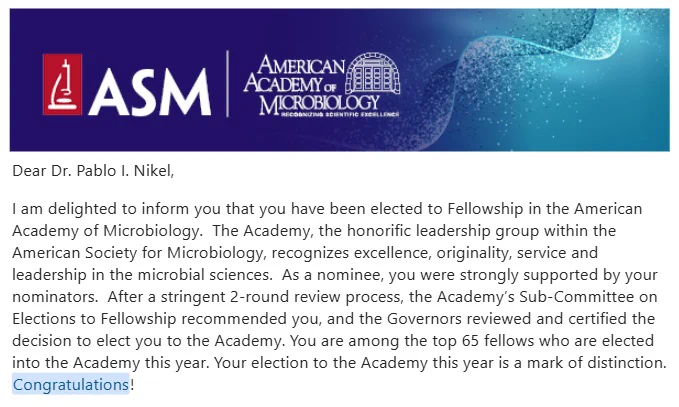This screenshot has width=679, height=407.
Task: Click the 'Dear Dr. Pablo I. Nikel' greeting
Action: [93, 171]
